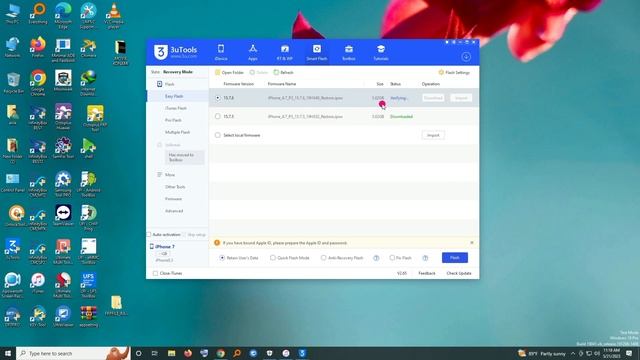Click Check Update link

click(x=459, y=273)
